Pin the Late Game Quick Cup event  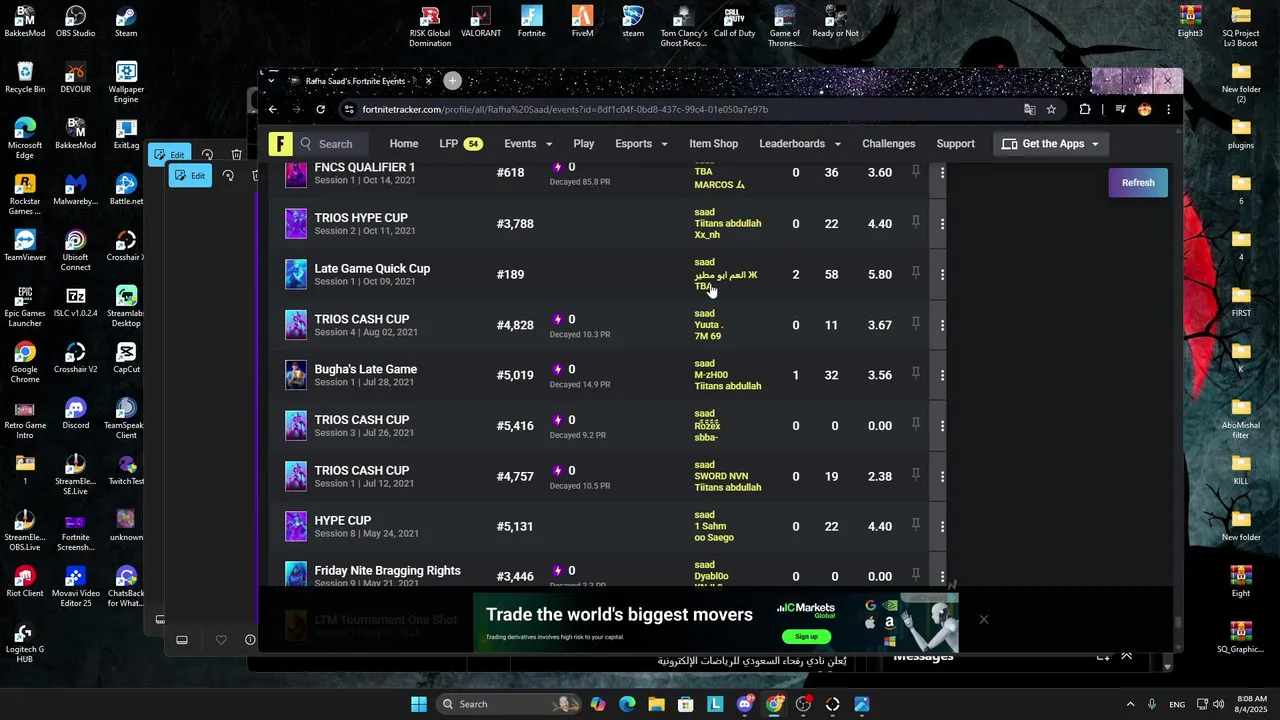915,273
